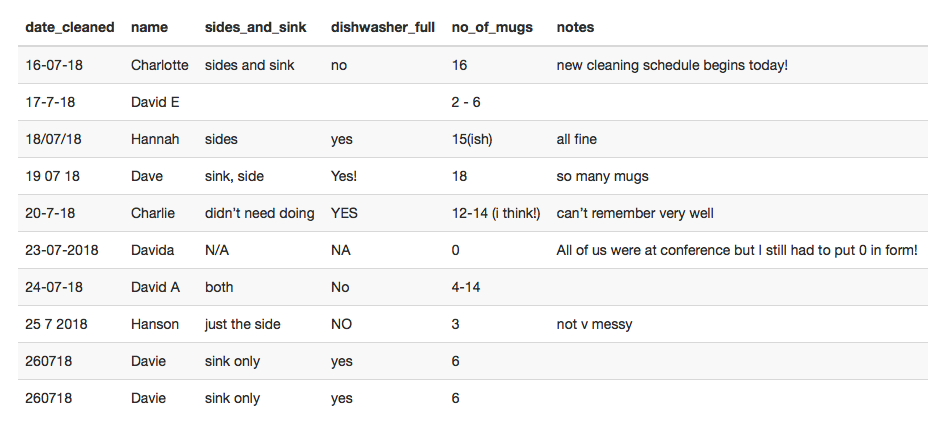Click the 'so many mugs' note
This screenshot has width=936, height=434.
click(602, 176)
